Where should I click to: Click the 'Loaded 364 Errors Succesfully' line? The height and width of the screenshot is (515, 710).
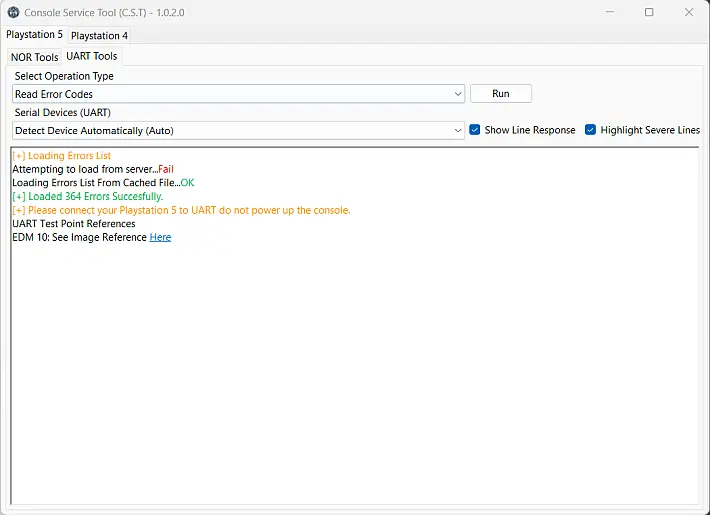tap(88, 197)
